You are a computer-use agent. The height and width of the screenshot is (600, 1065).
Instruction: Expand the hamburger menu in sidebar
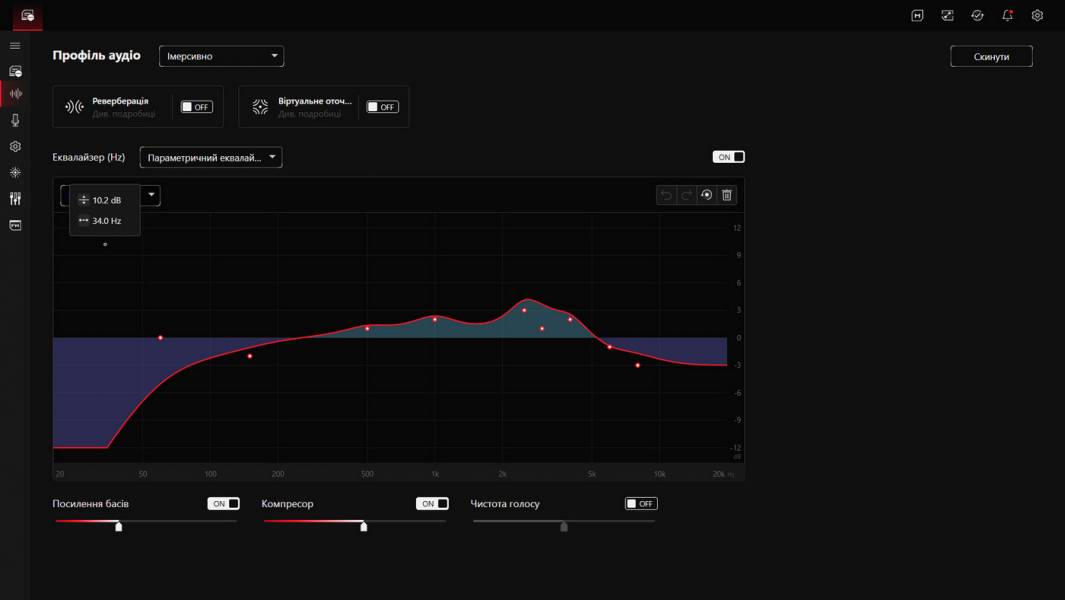[15, 46]
